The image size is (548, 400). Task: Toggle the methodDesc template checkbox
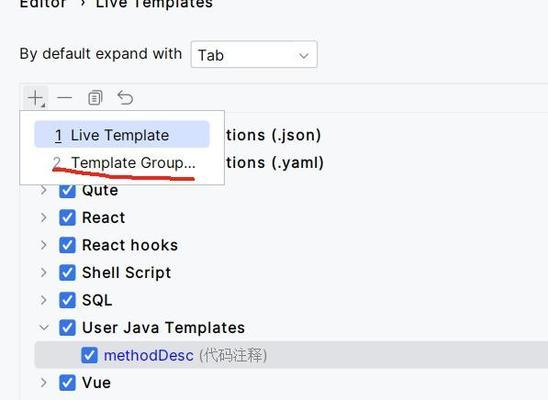pyautogui.click(x=89, y=356)
